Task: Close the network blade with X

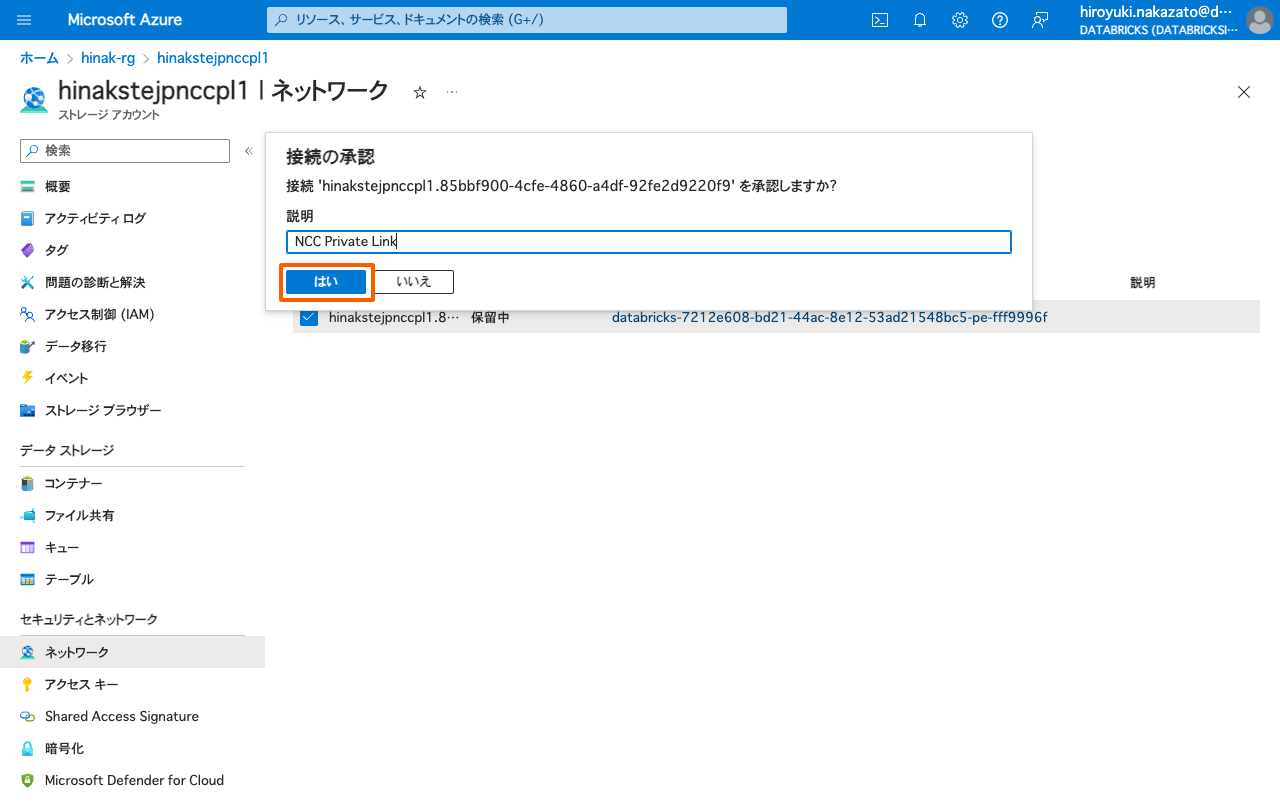Action: pos(1244,92)
